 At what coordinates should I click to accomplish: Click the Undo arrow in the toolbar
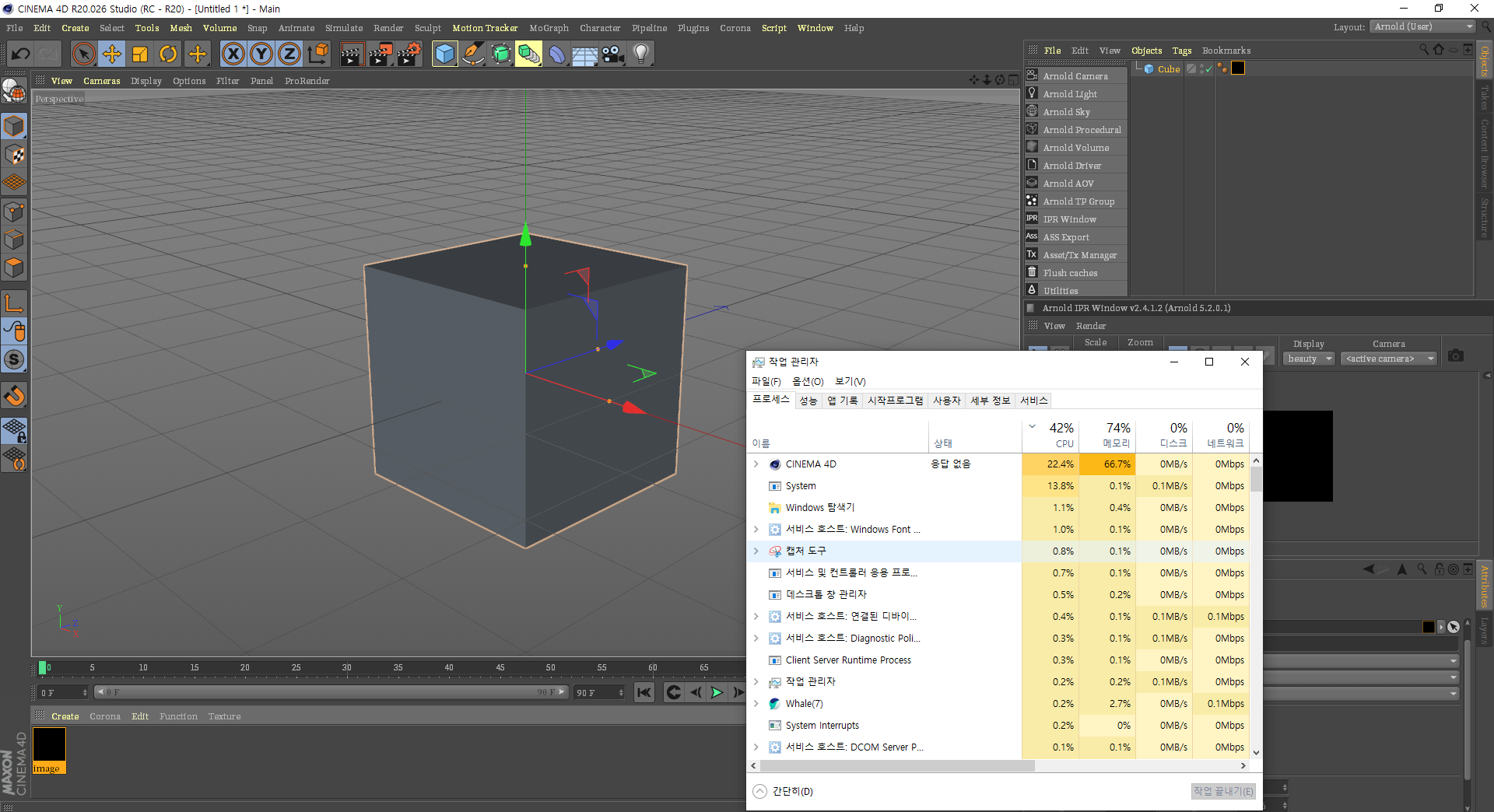pos(21,54)
